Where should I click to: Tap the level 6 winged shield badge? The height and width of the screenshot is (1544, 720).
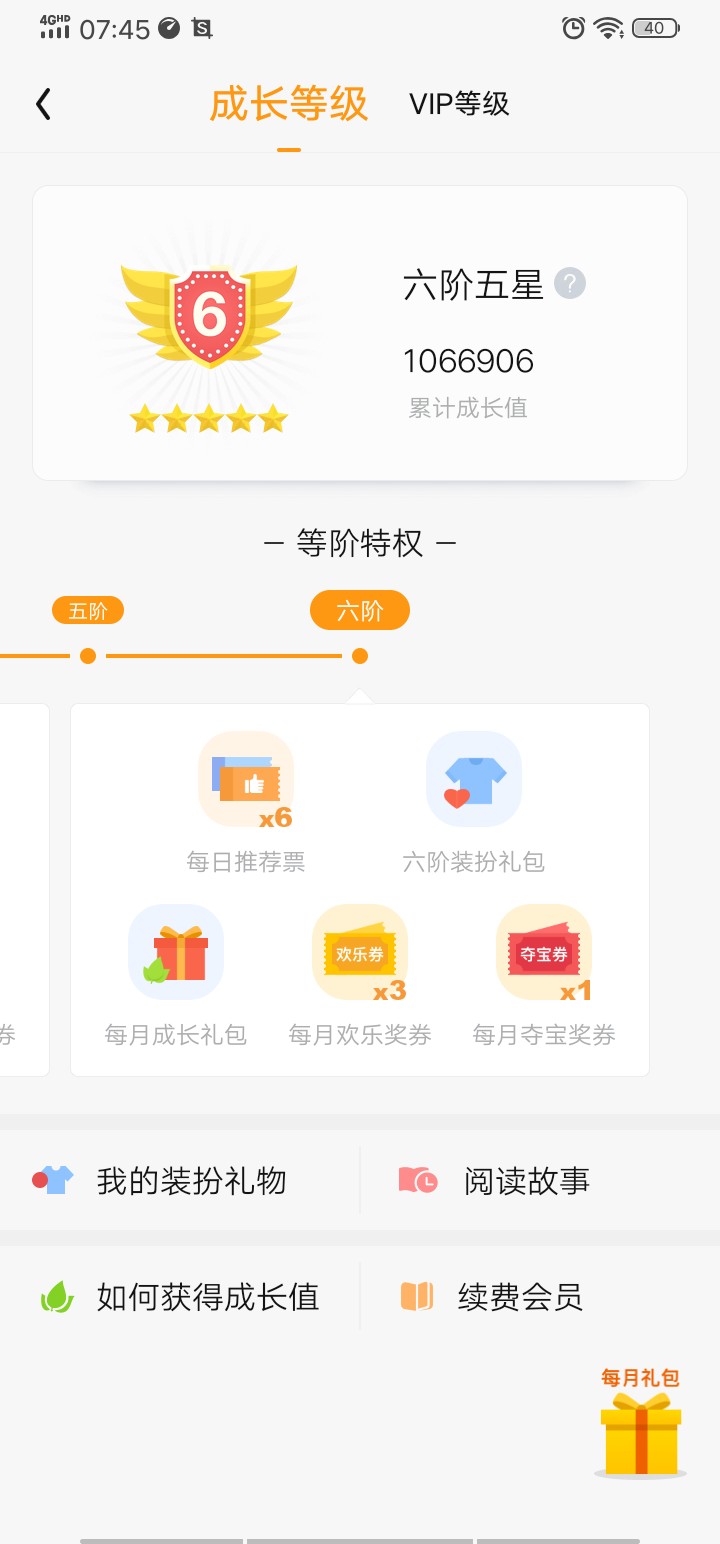pyautogui.click(x=209, y=314)
